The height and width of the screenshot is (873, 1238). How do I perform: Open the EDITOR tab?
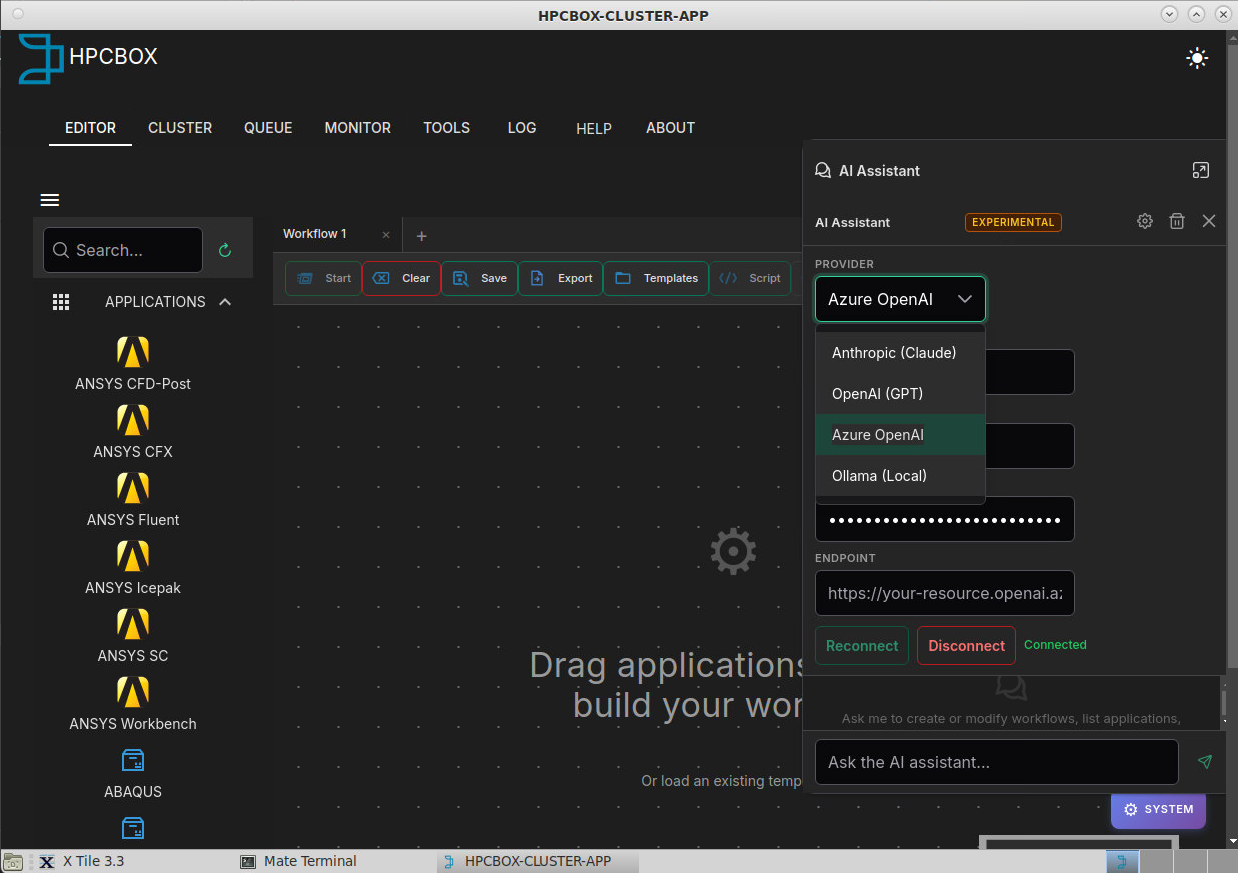click(90, 128)
